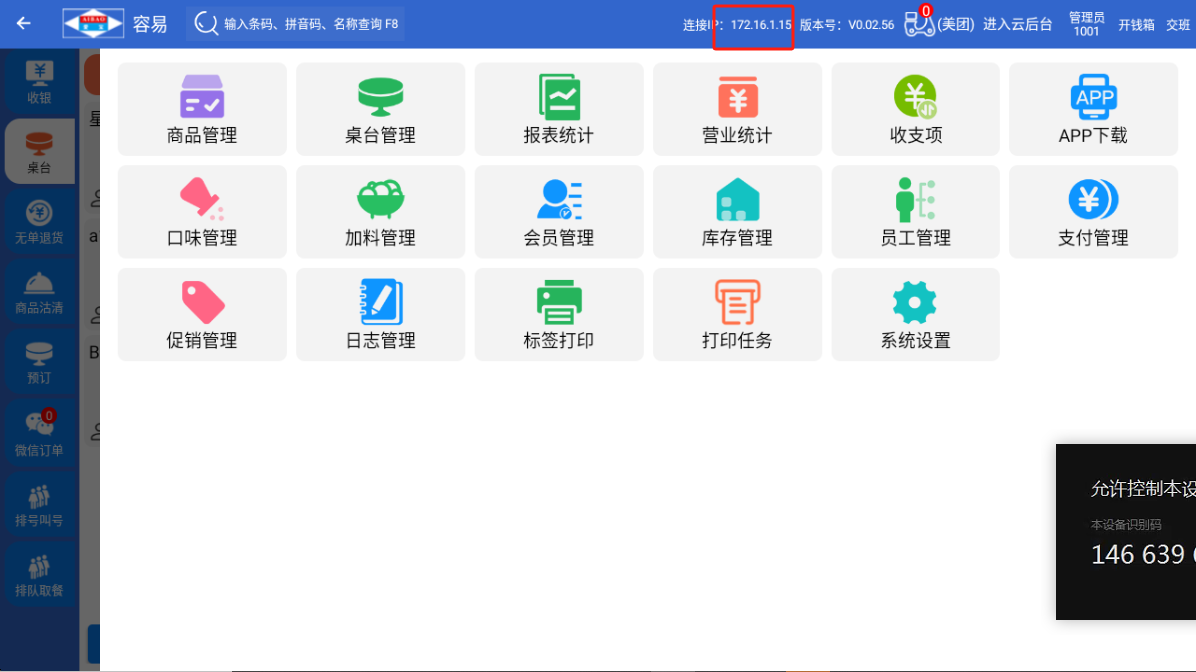Open 口味管理 flavor management
The image size is (1196, 672).
click(202, 212)
